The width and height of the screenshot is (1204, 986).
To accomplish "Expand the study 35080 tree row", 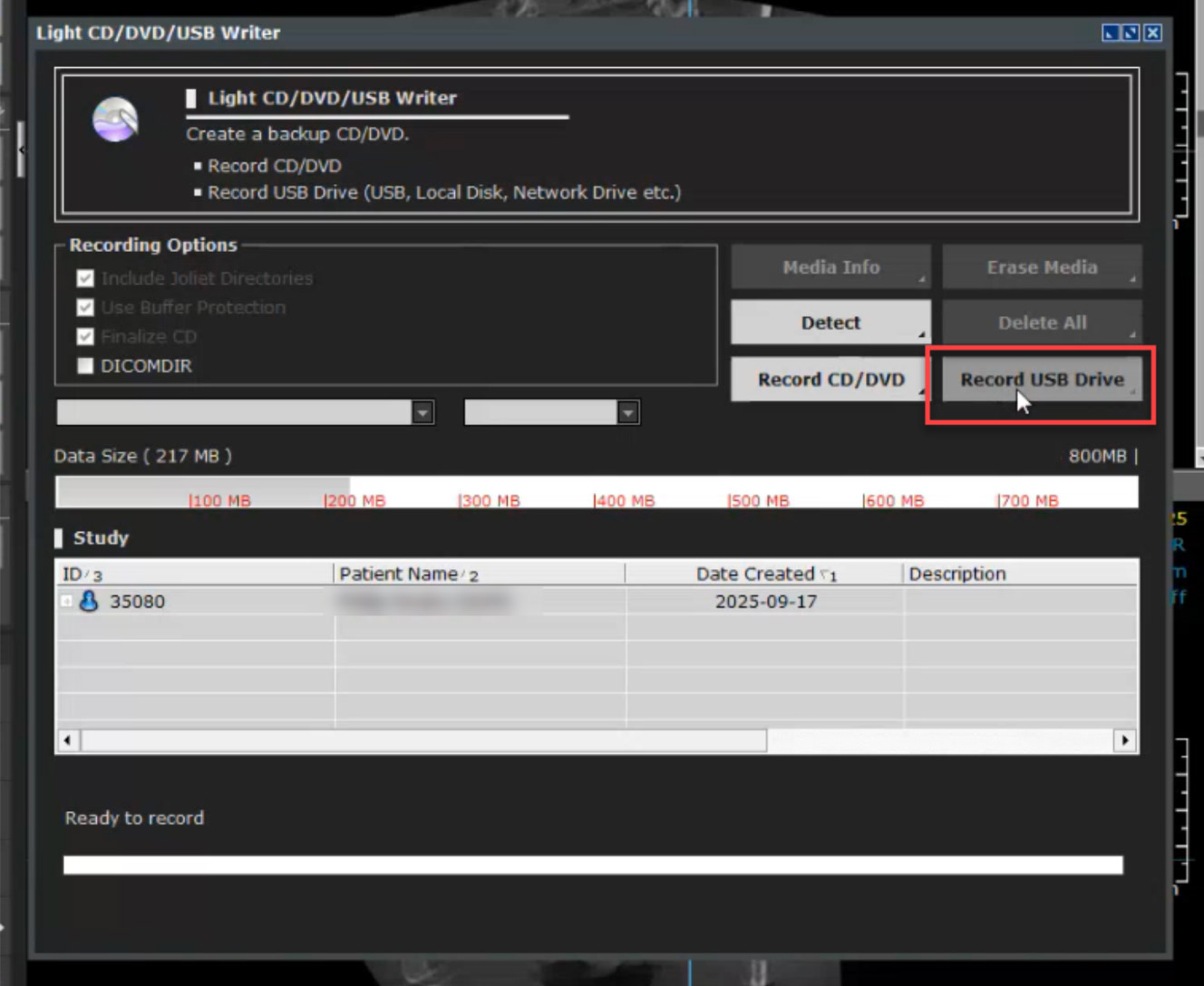I will (x=66, y=601).
